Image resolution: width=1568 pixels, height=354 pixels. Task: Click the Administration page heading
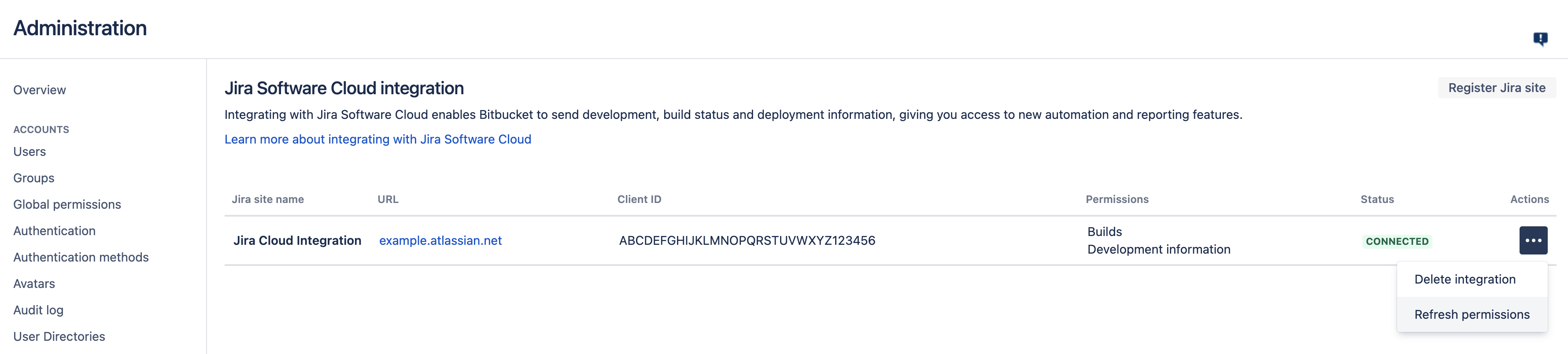click(80, 29)
